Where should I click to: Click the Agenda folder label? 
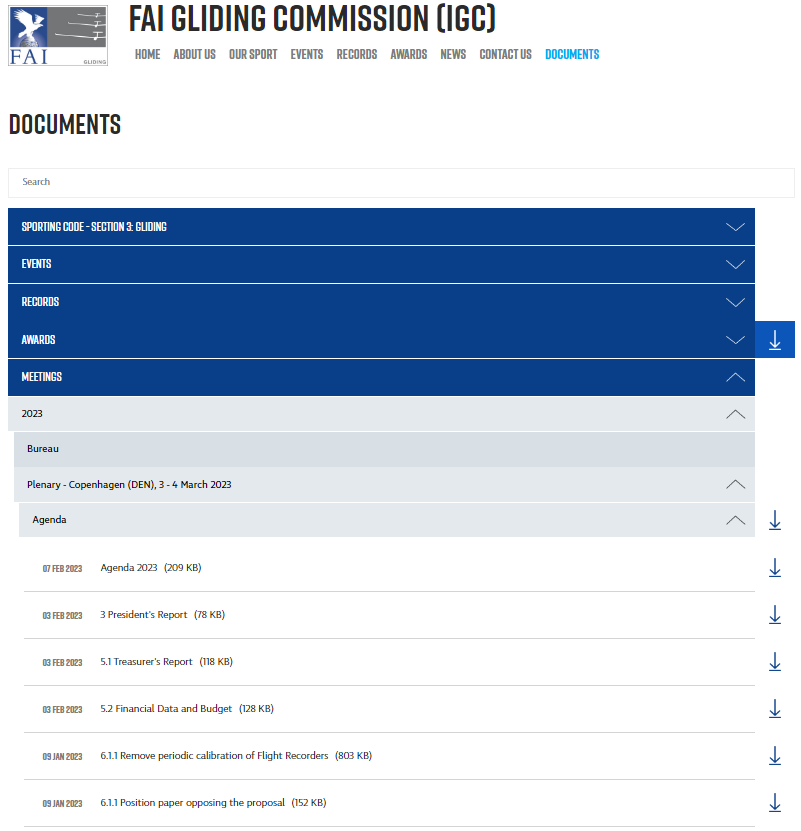pyautogui.click(x=49, y=520)
